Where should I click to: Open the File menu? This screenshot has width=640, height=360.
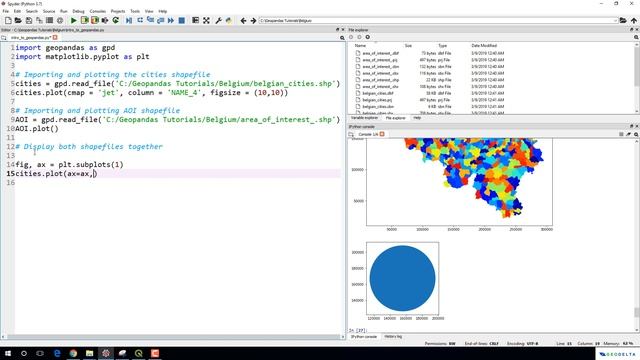[5, 11]
